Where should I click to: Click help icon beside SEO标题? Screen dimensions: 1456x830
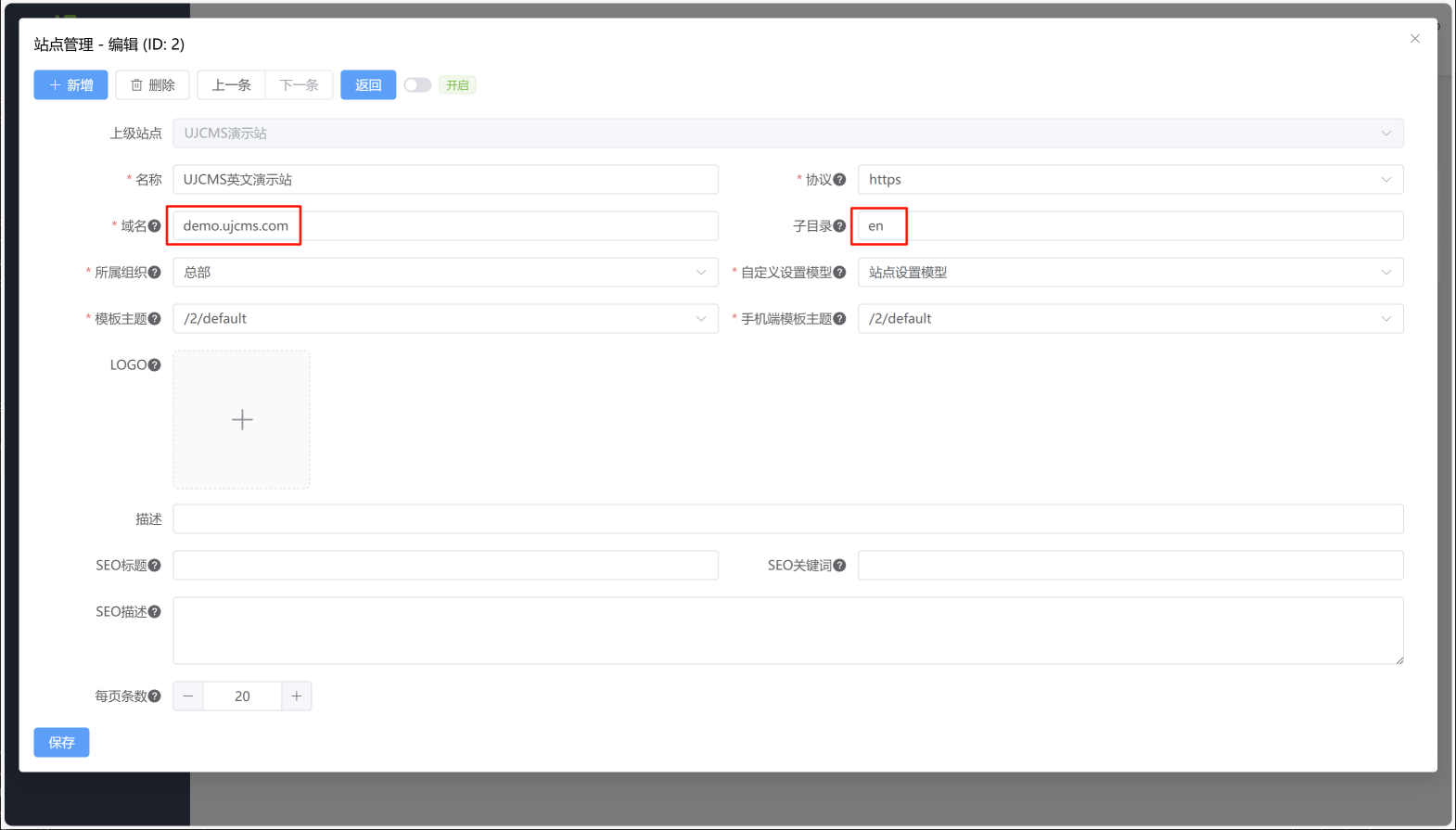pos(155,566)
